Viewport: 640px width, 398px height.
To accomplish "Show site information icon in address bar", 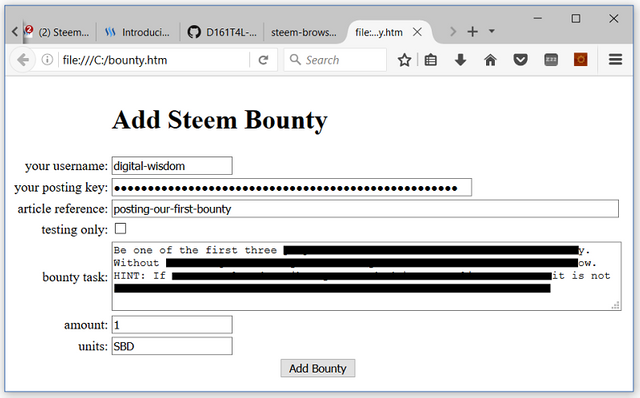I will 47,60.
